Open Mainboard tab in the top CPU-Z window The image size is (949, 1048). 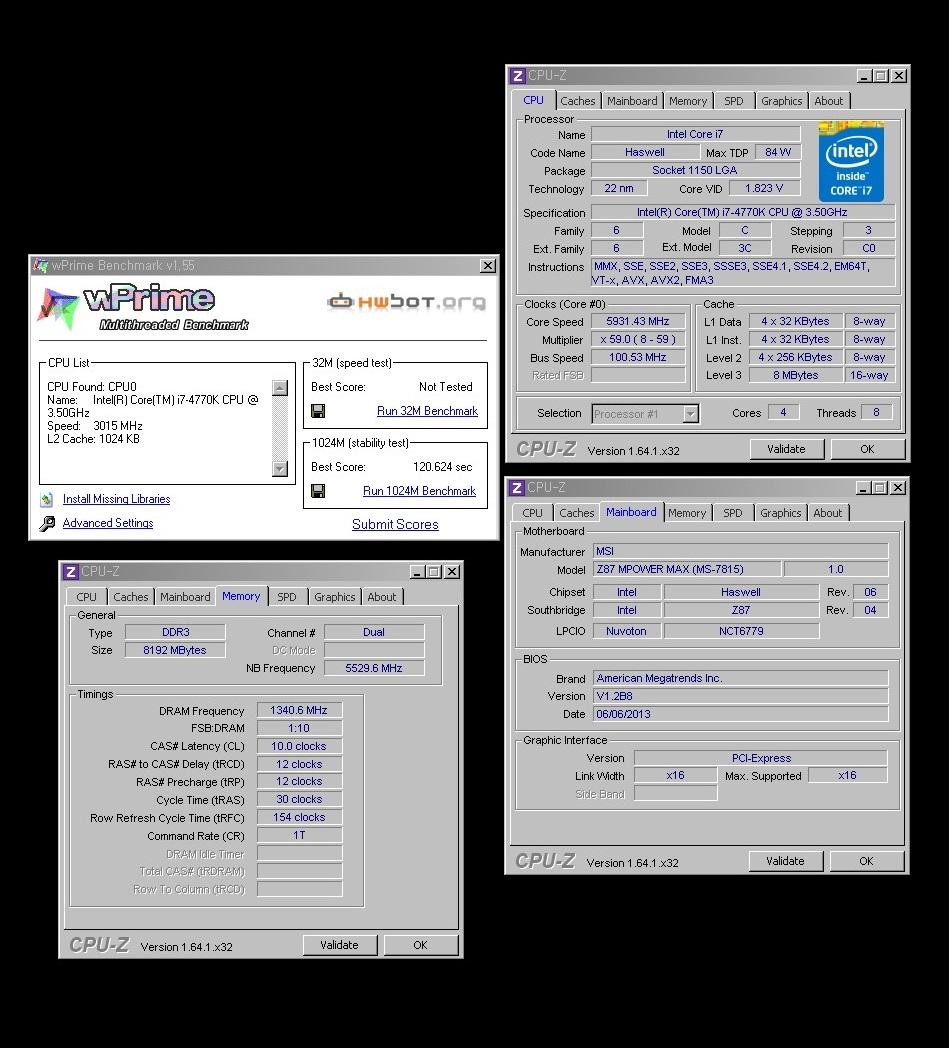tap(632, 101)
